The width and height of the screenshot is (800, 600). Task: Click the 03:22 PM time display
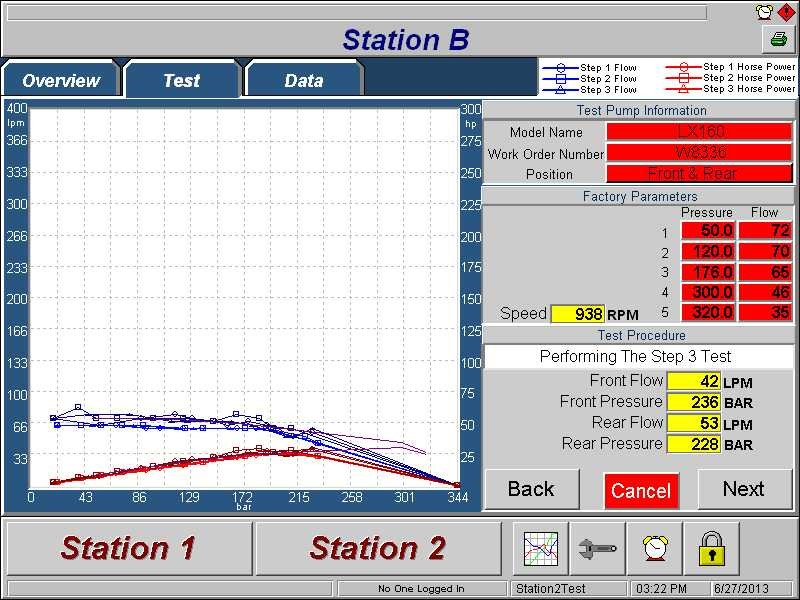coord(669,588)
